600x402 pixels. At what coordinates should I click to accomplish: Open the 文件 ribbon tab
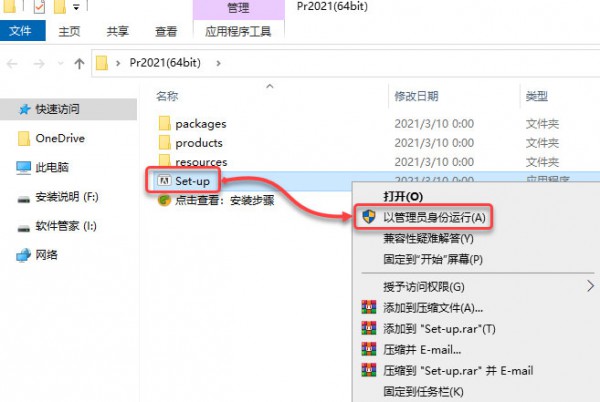pyautogui.click(x=21, y=31)
